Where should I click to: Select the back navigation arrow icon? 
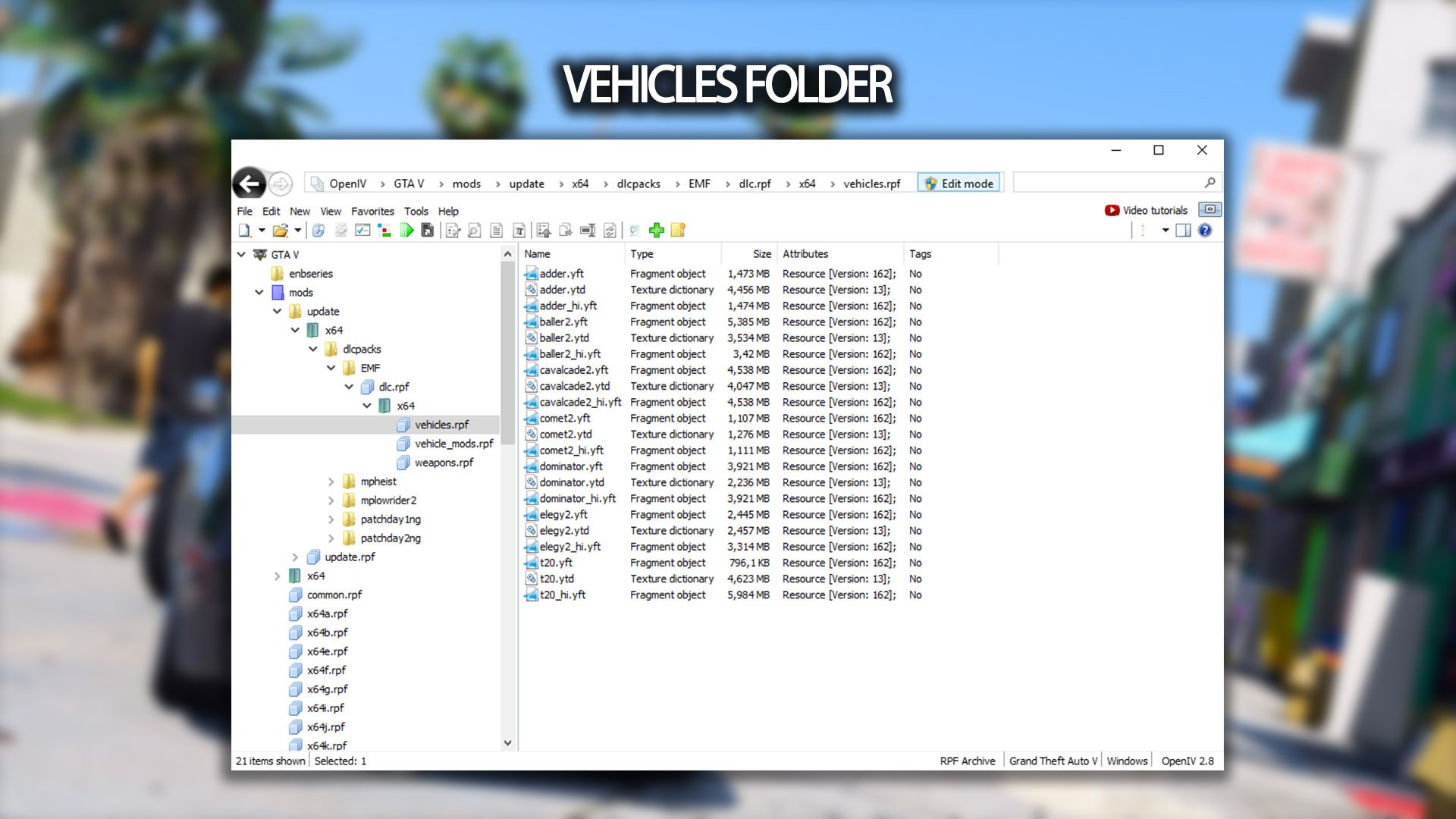click(249, 183)
